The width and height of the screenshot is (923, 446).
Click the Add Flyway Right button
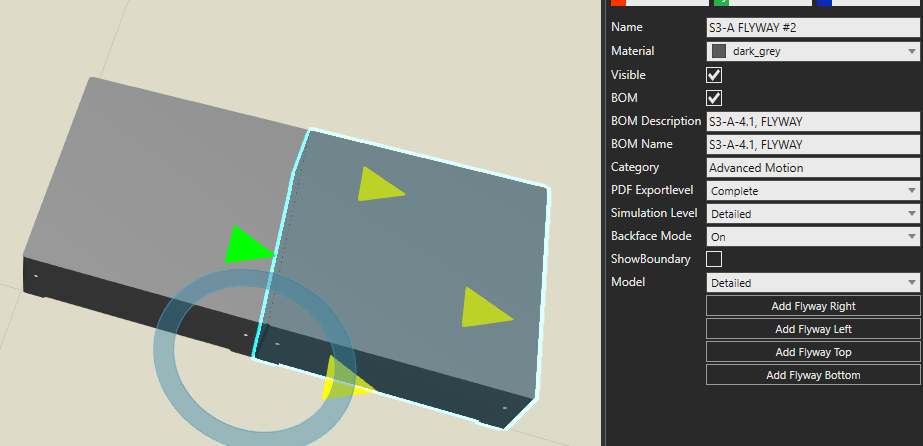coord(813,306)
